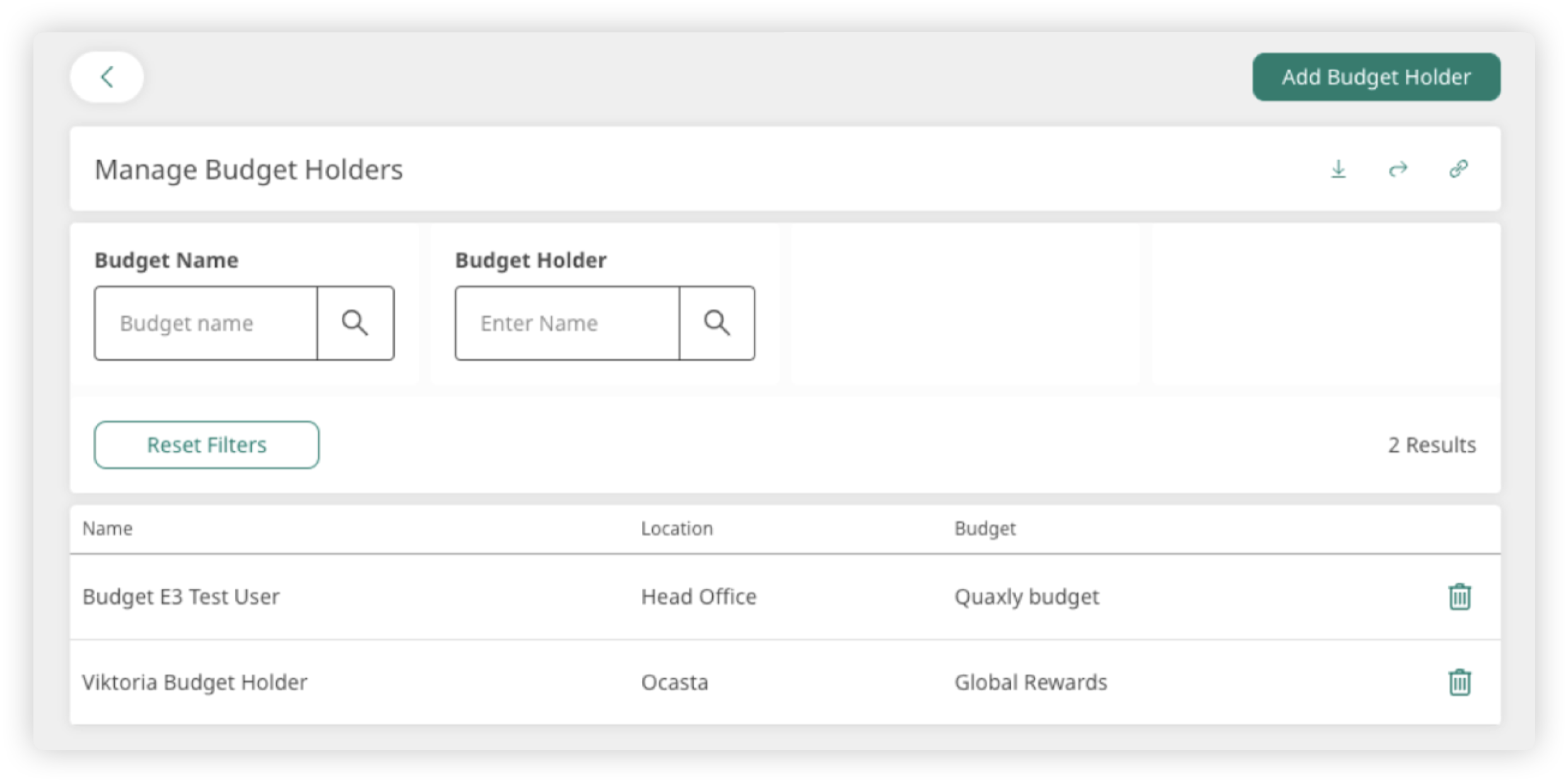Click the Global Rewards cell
Image resolution: width=1568 pixels, height=783 pixels.
(x=1031, y=682)
